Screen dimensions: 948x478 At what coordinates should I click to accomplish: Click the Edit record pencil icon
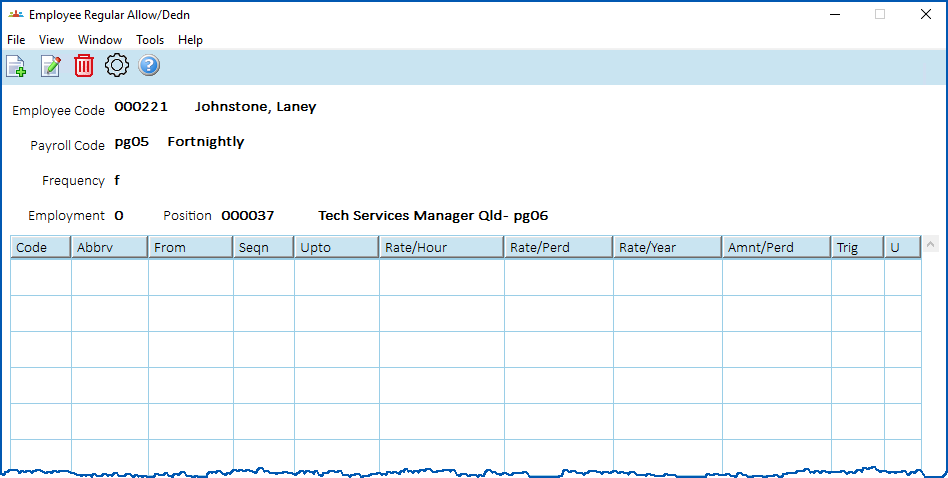pyautogui.click(x=51, y=66)
